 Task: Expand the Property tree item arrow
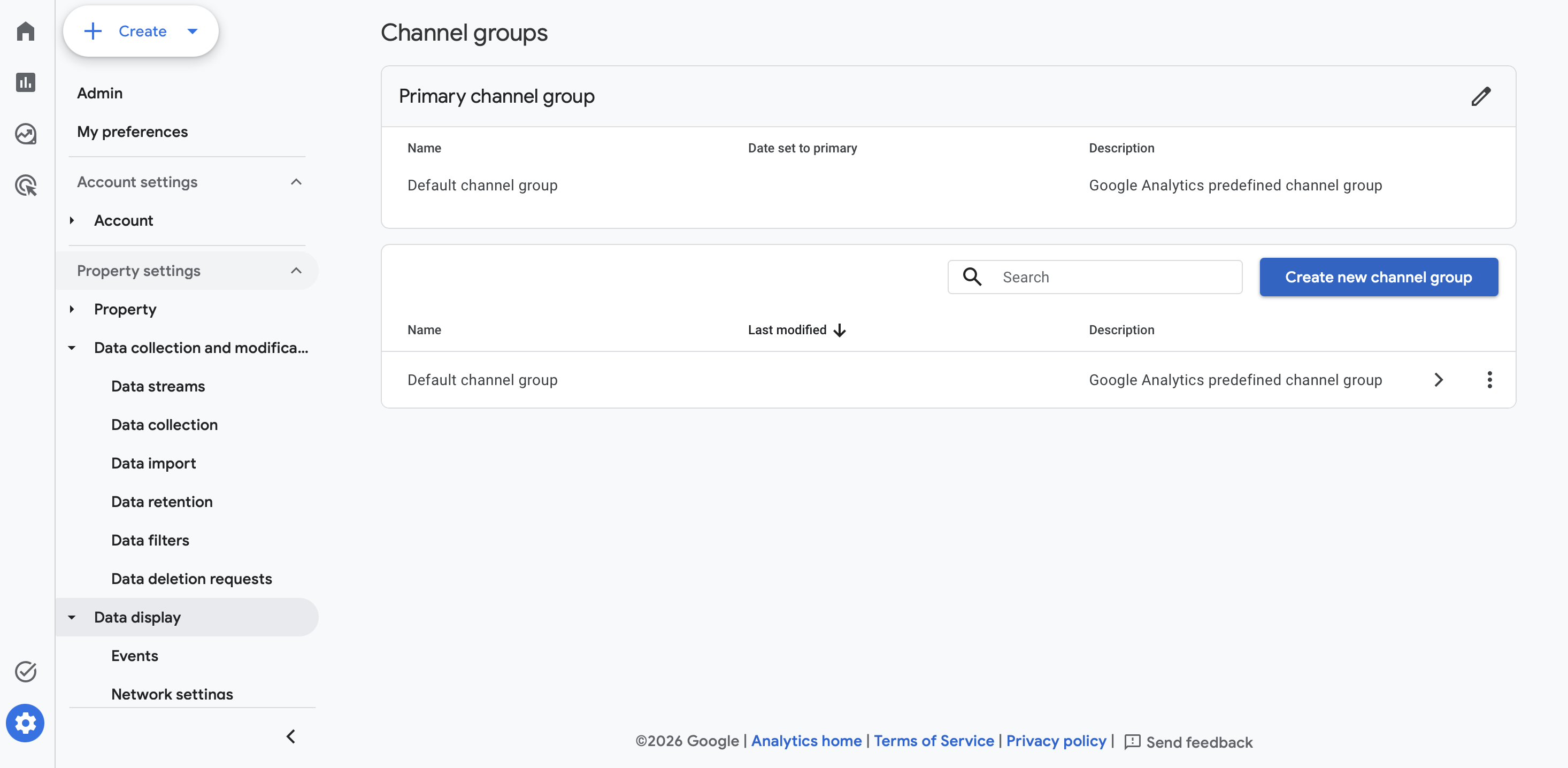(x=72, y=309)
